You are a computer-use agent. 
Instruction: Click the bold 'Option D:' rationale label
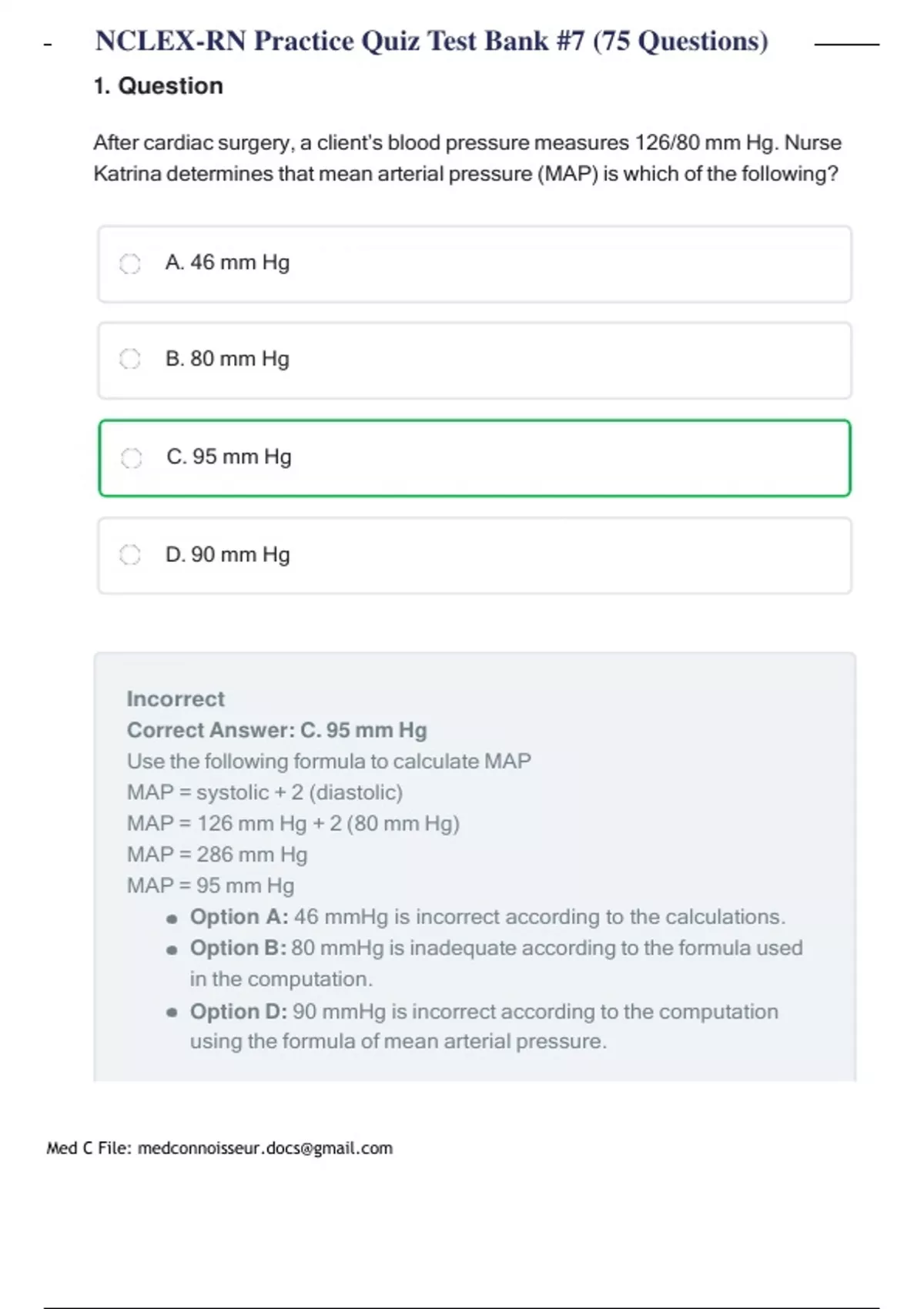(239, 1011)
